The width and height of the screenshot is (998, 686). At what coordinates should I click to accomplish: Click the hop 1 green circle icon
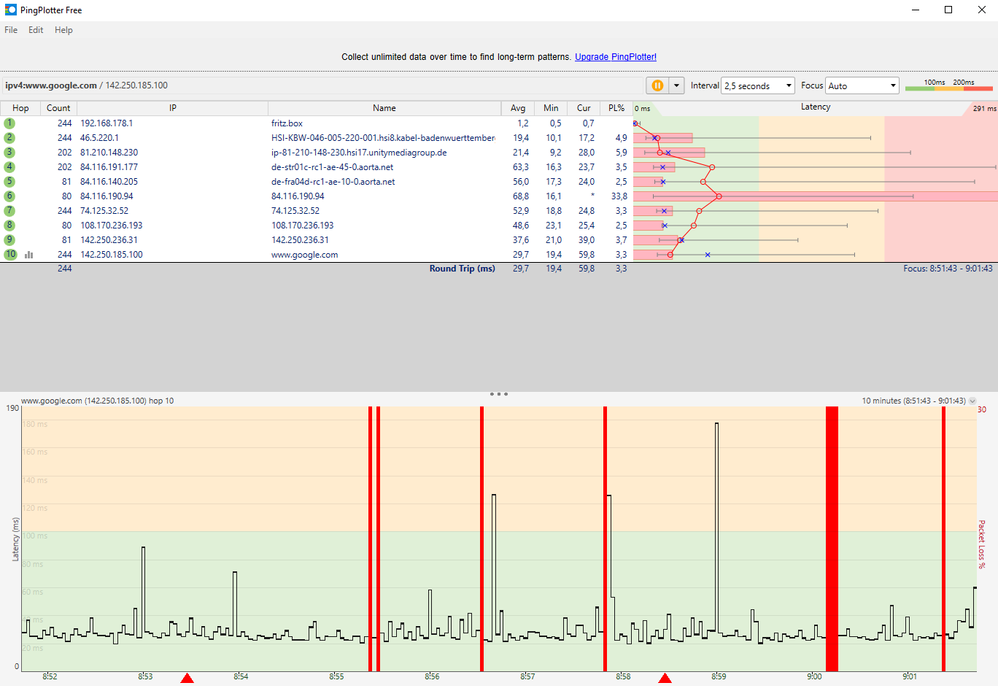[9, 123]
